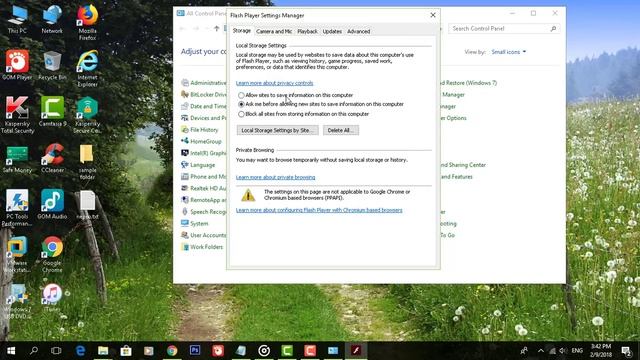
Task: Open PC Tools Performance shortcut
Action: (x=17, y=208)
